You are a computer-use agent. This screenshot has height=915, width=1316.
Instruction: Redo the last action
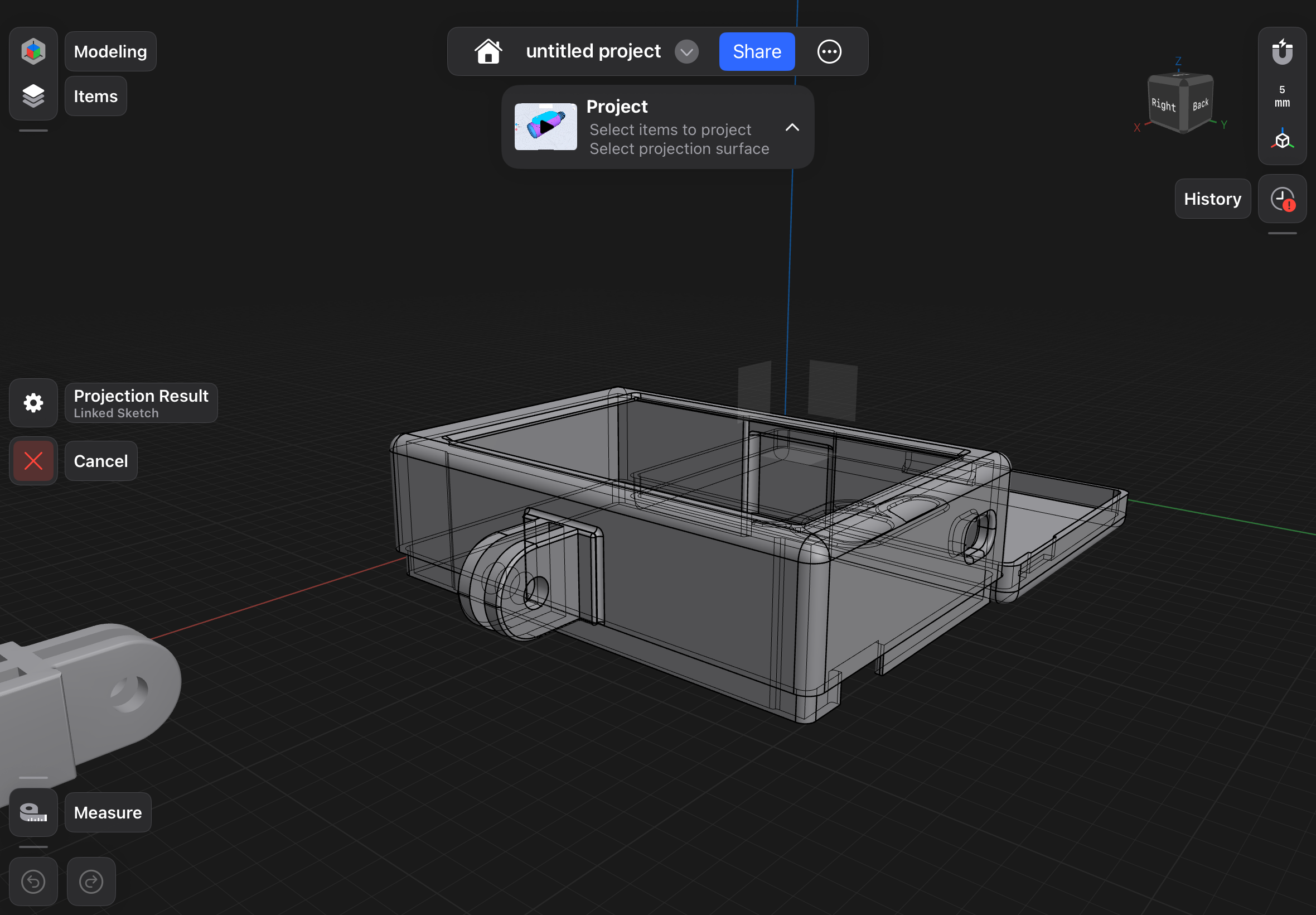[x=91, y=882]
